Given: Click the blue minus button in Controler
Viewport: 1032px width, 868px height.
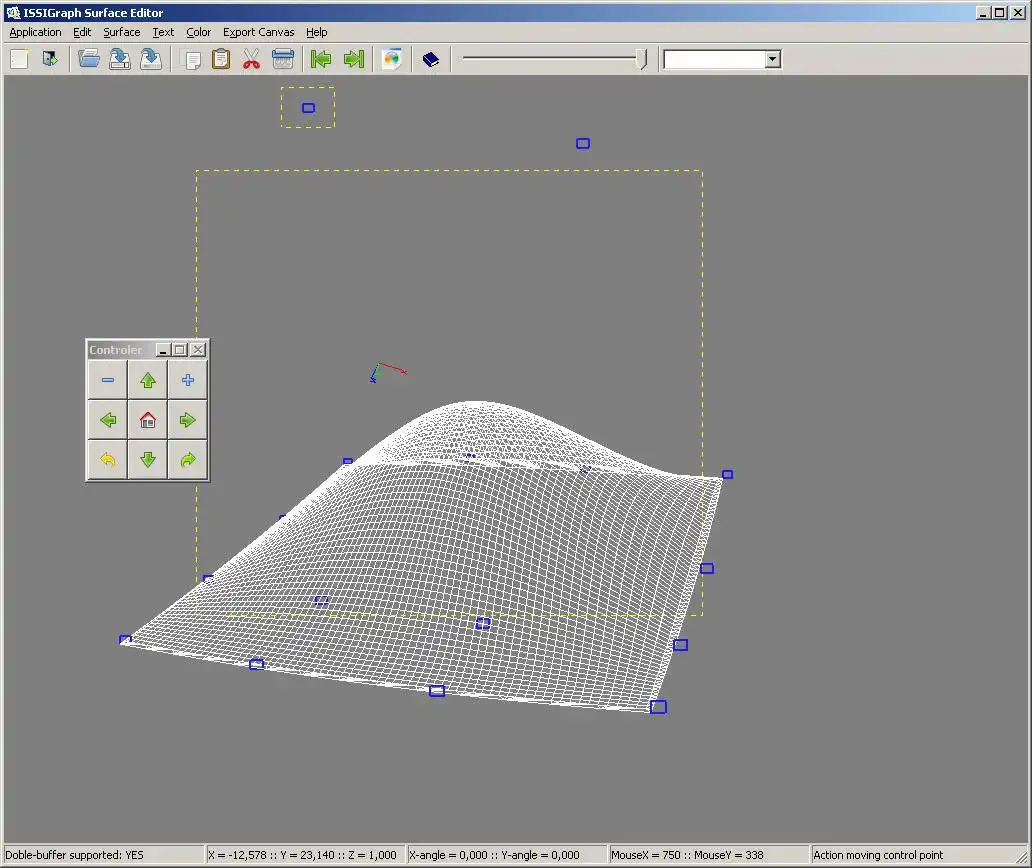Looking at the screenshot, I should (108, 380).
